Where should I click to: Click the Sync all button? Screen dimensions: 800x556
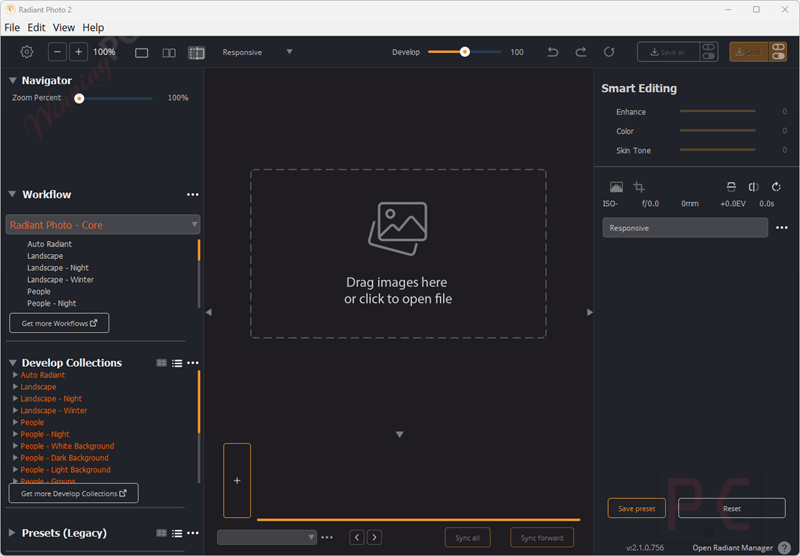pos(467,538)
